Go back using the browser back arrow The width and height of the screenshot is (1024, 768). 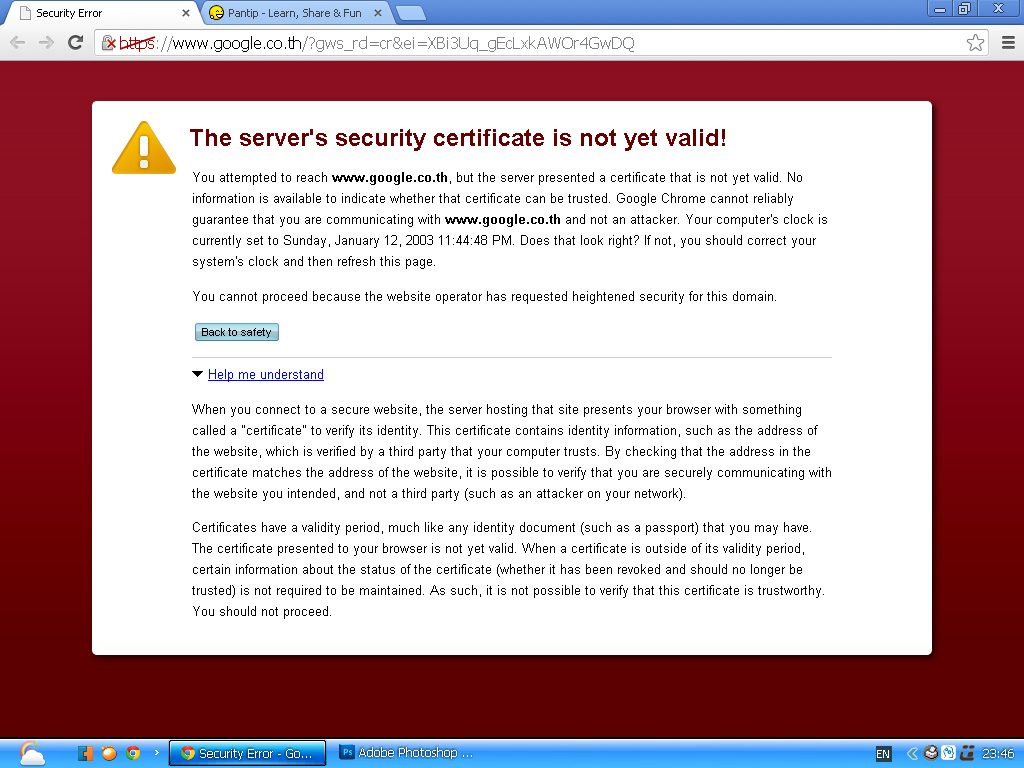point(18,43)
